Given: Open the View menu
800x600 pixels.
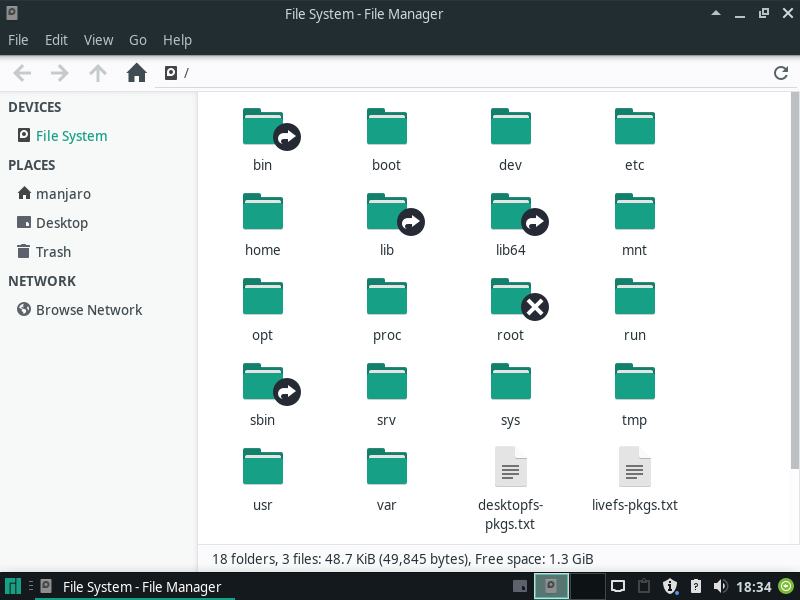Looking at the screenshot, I should (x=98, y=40).
